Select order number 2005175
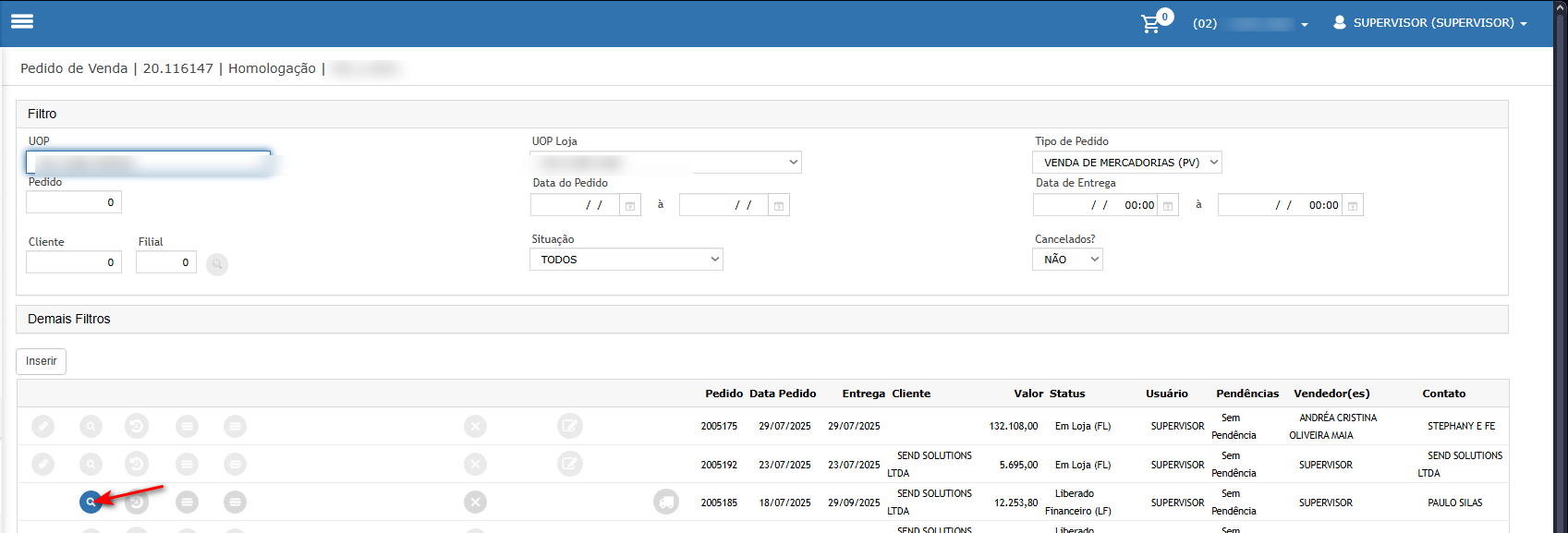This screenshot has width=1568, height=533. (x=719, y=426)
